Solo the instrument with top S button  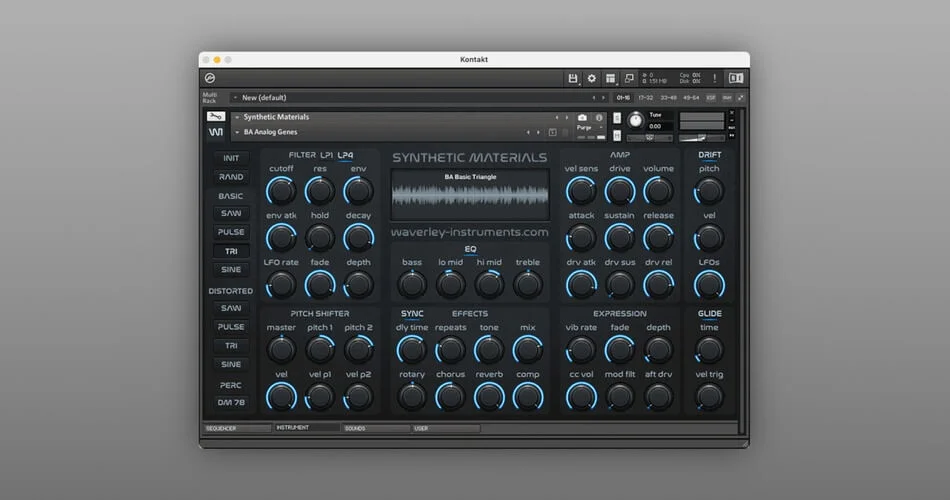tap(617, 118)
